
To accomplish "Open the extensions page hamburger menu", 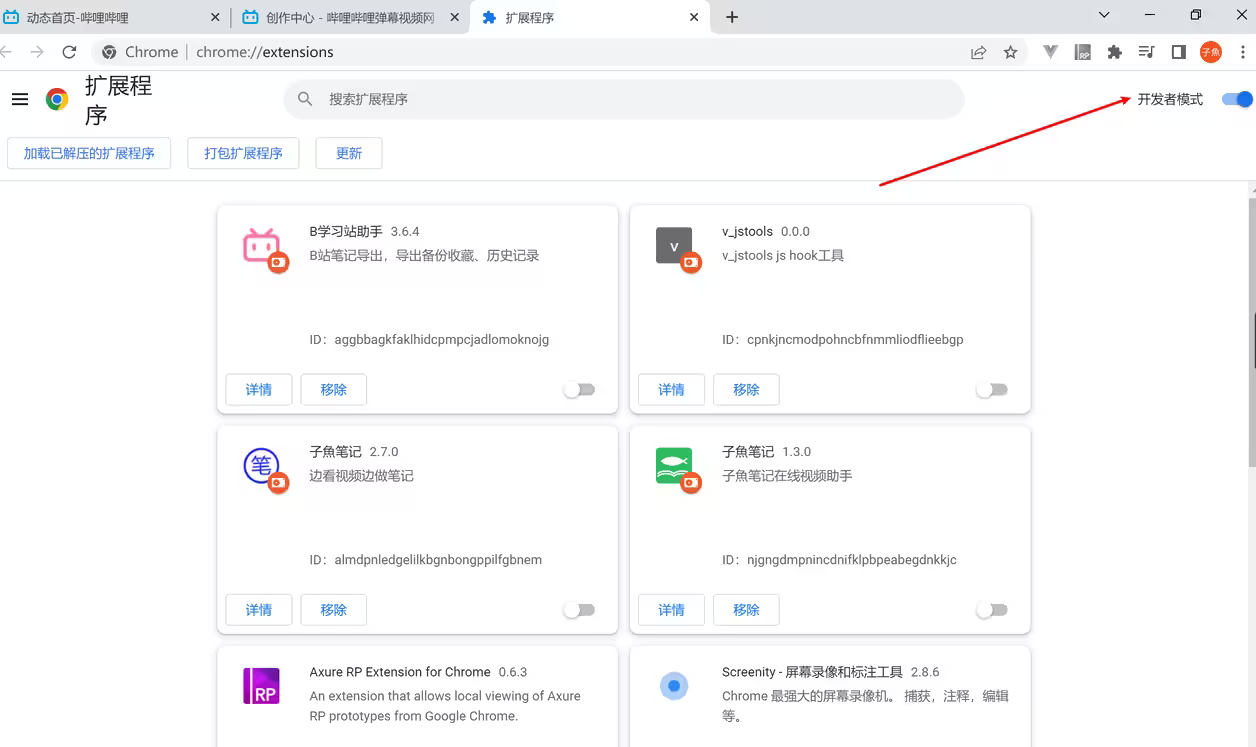I will click(x=20, y=99).
